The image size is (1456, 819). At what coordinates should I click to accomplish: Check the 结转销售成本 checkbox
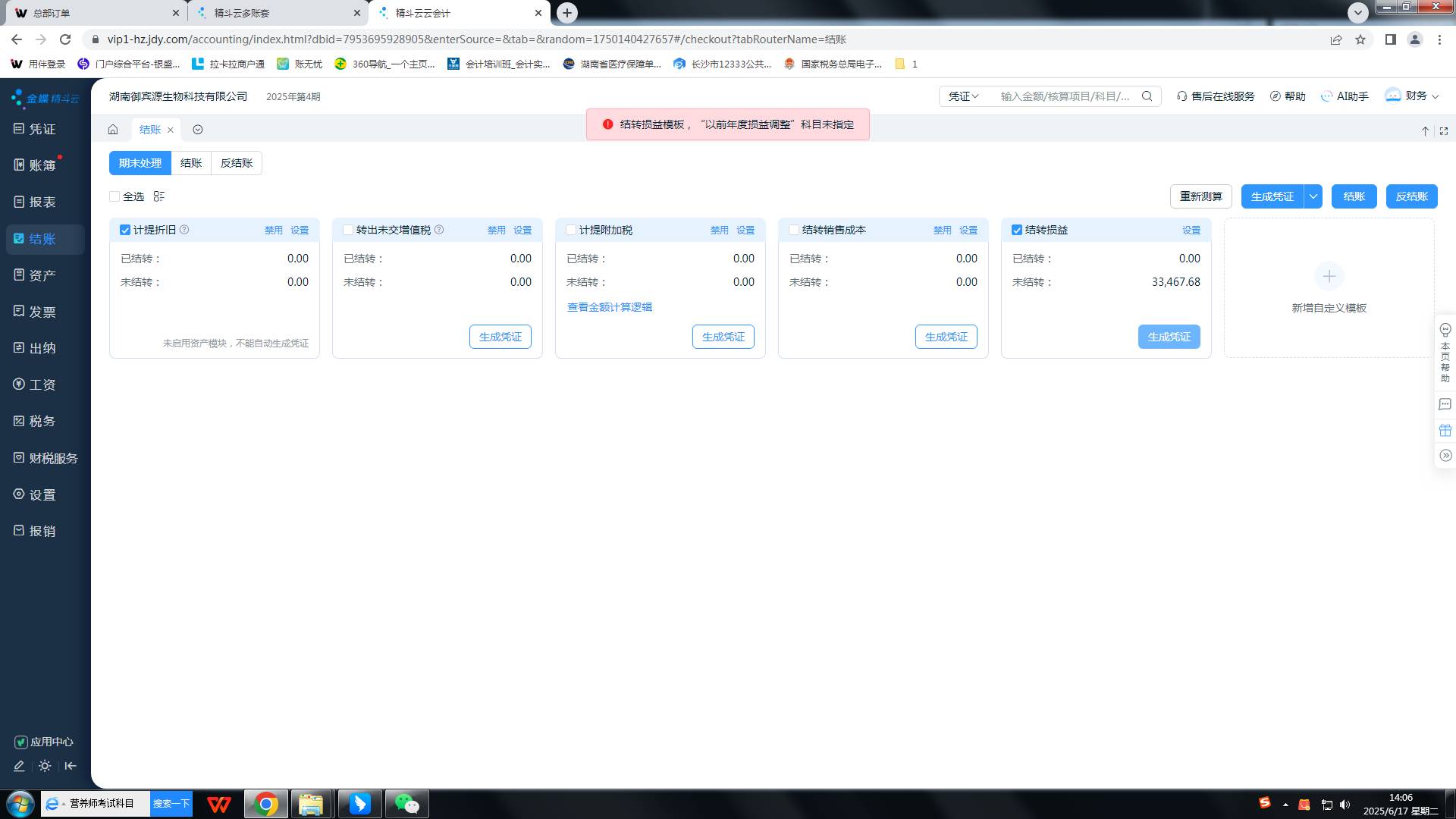[x=794, y=230]
